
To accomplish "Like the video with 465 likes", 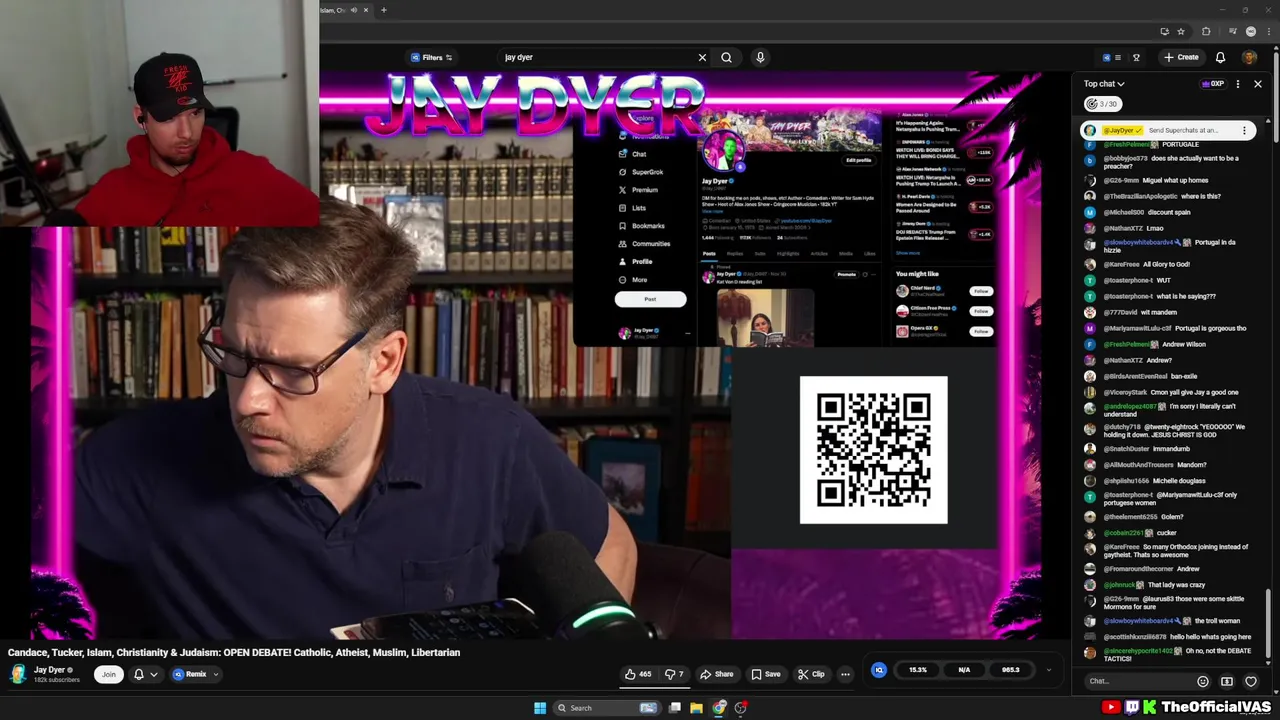I will pyautogui.click(x=638, y=674).
